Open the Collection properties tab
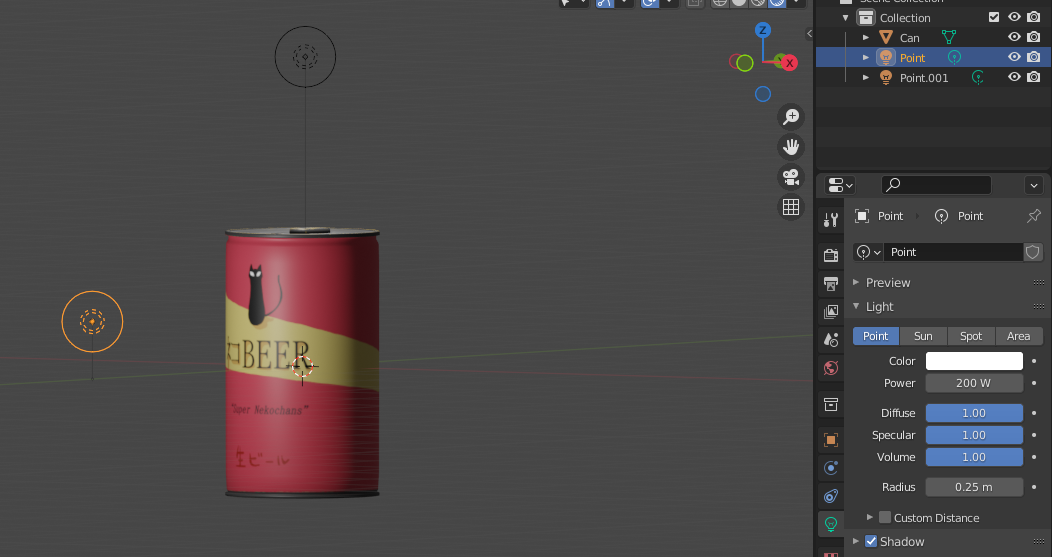The width and height of the screenshot is (1052, 557). (831, 405)
